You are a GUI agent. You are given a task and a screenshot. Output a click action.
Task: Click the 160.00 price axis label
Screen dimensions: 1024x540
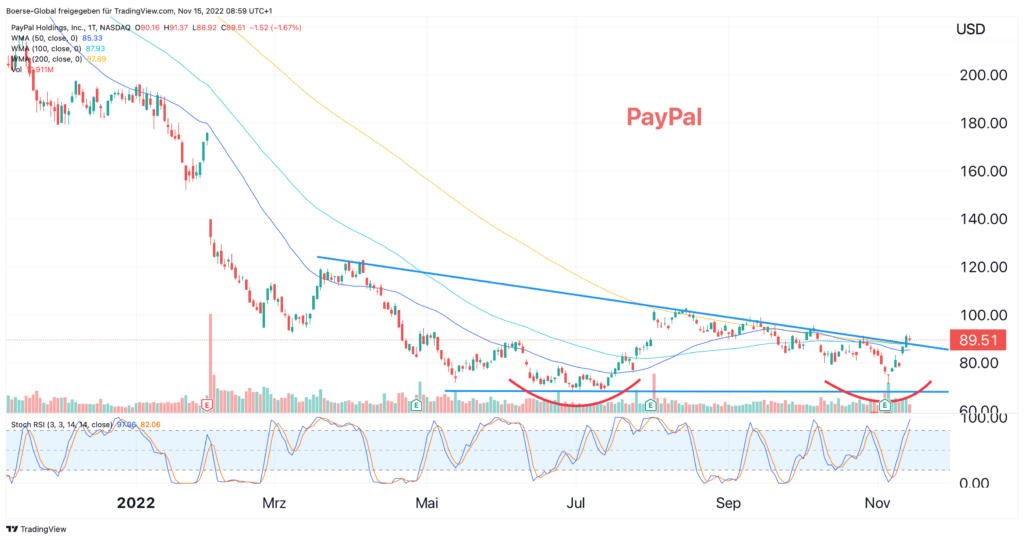coord(983,171)
